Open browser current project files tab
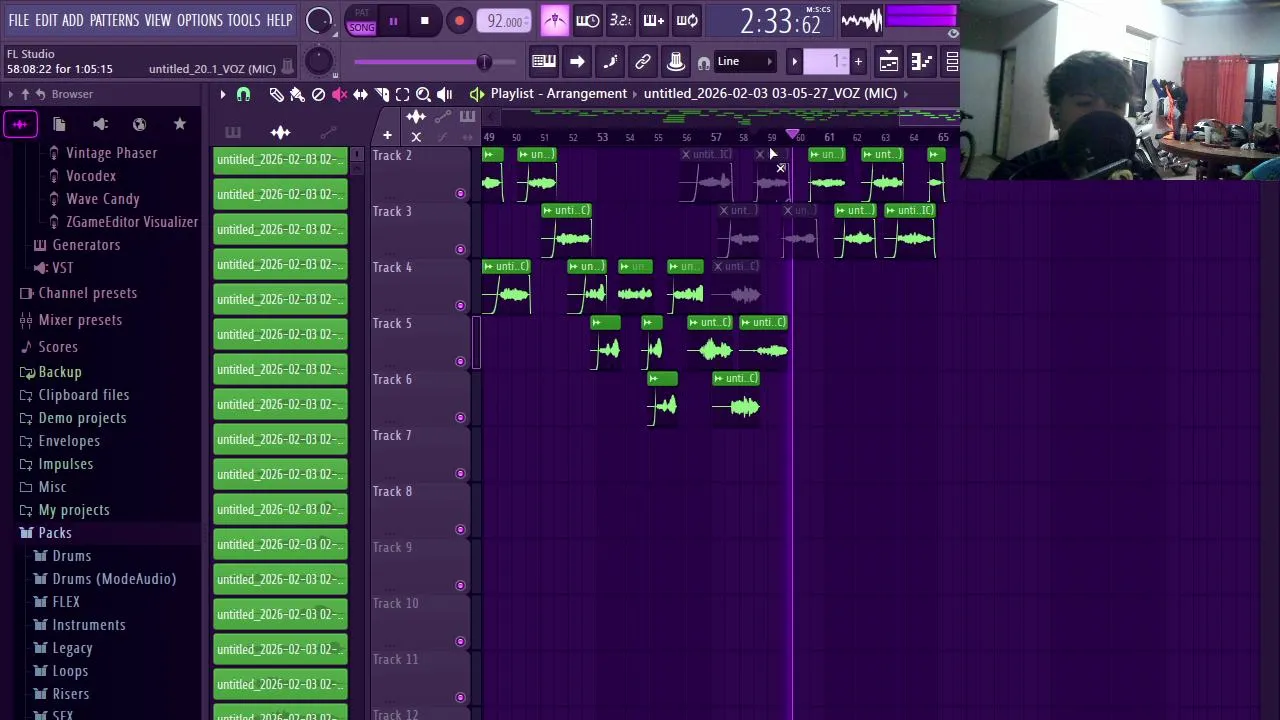 pyautogui.click(x=59, y=124)
